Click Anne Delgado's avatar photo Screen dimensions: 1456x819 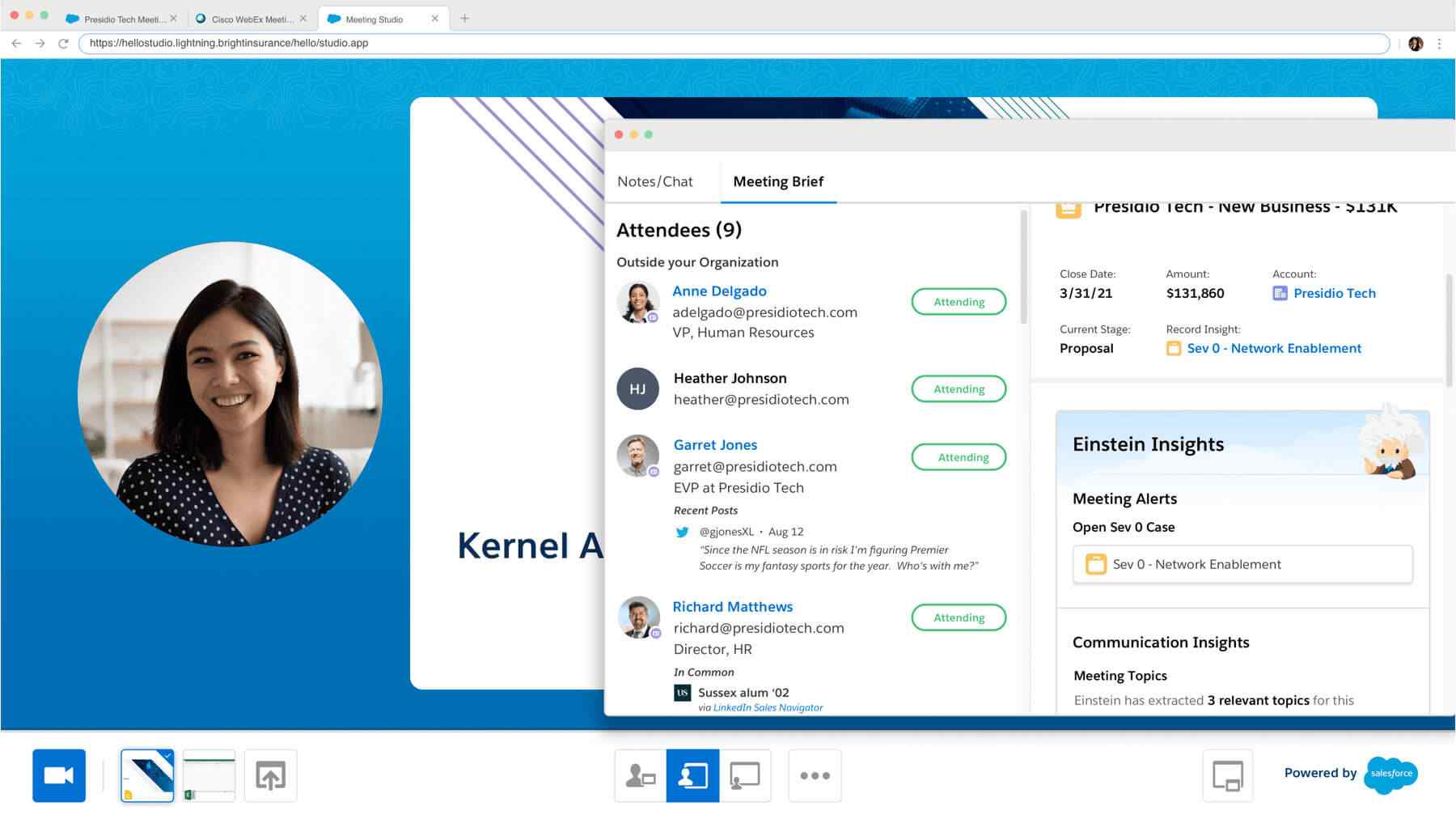click(637, 302)
